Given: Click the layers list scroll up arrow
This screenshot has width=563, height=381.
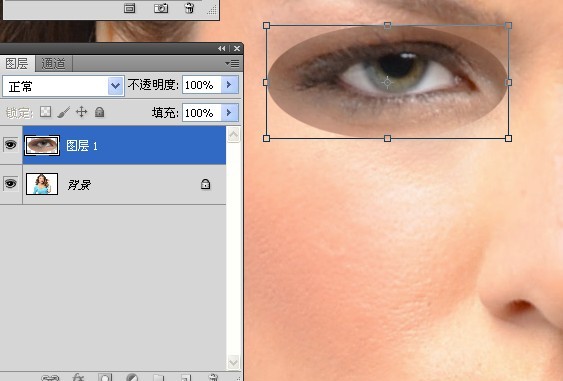Looking at the screenshot, I should tap(233, 135).
